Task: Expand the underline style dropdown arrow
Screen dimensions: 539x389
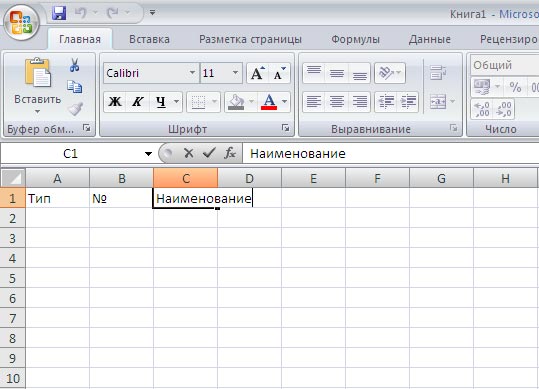Action: (176, 101)
